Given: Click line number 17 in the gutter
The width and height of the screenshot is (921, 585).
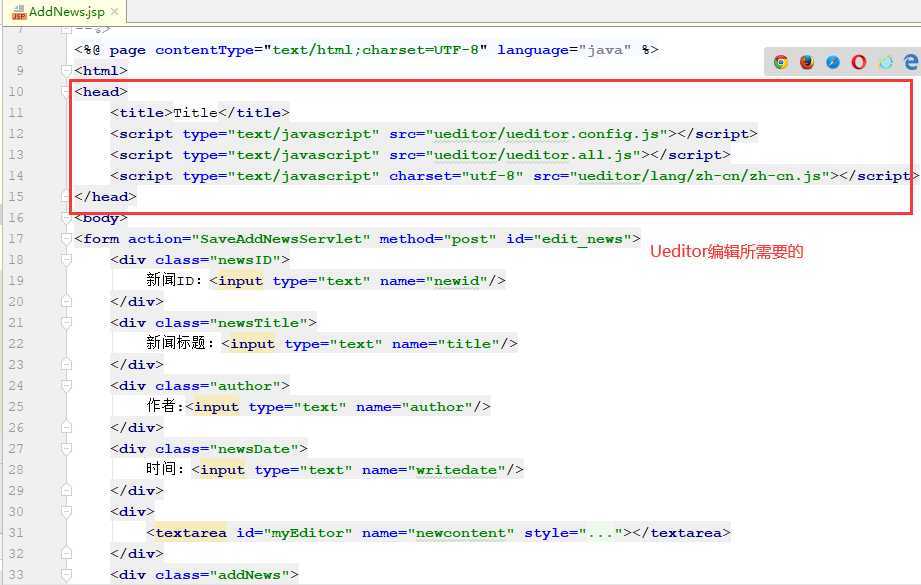Looking at the screenshot, I should point(16,239).
